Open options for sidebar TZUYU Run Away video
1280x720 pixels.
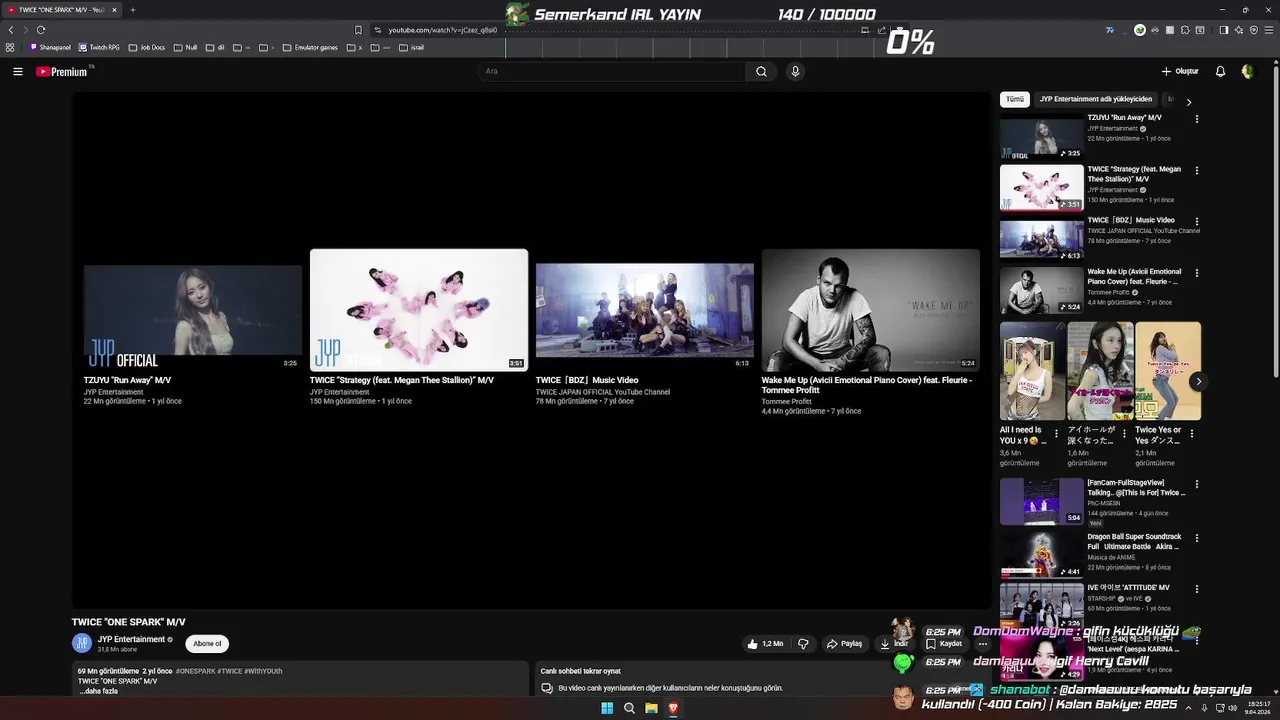point(1196,119)
